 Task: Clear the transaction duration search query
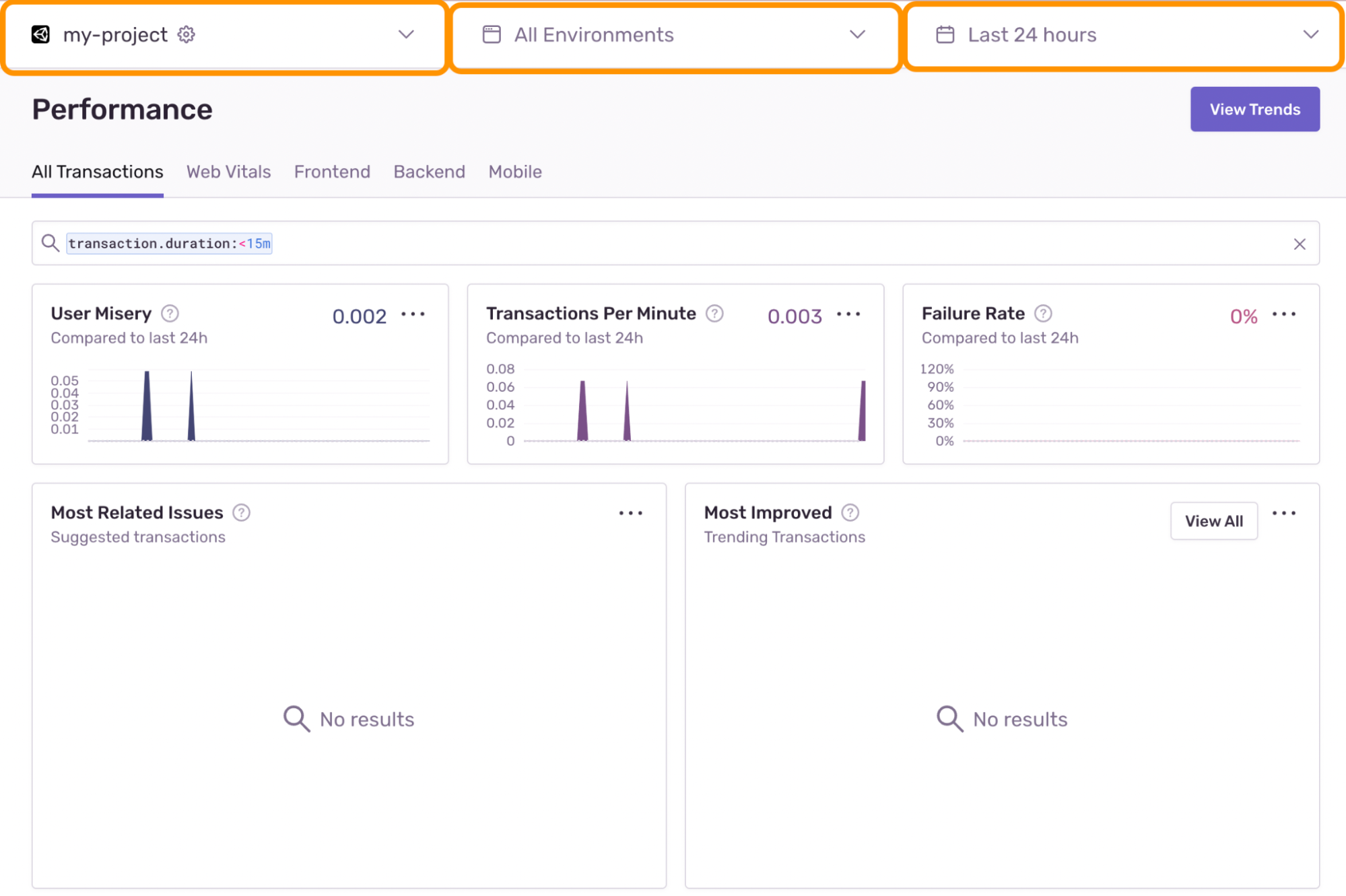pos(1299,244)
